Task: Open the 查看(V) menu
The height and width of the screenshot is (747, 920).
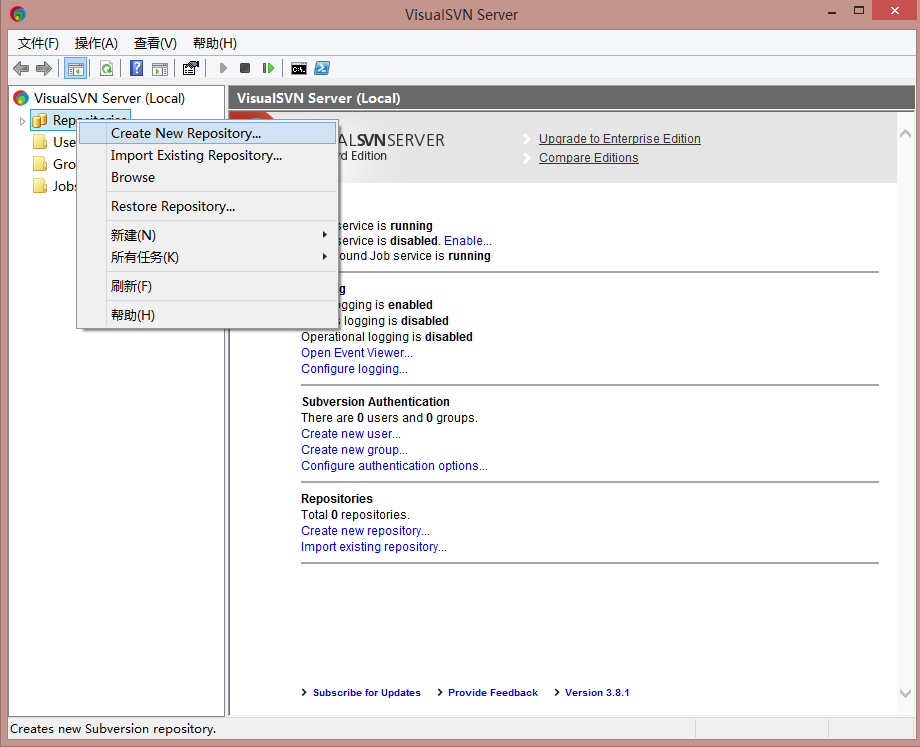Action: [155, 43]
